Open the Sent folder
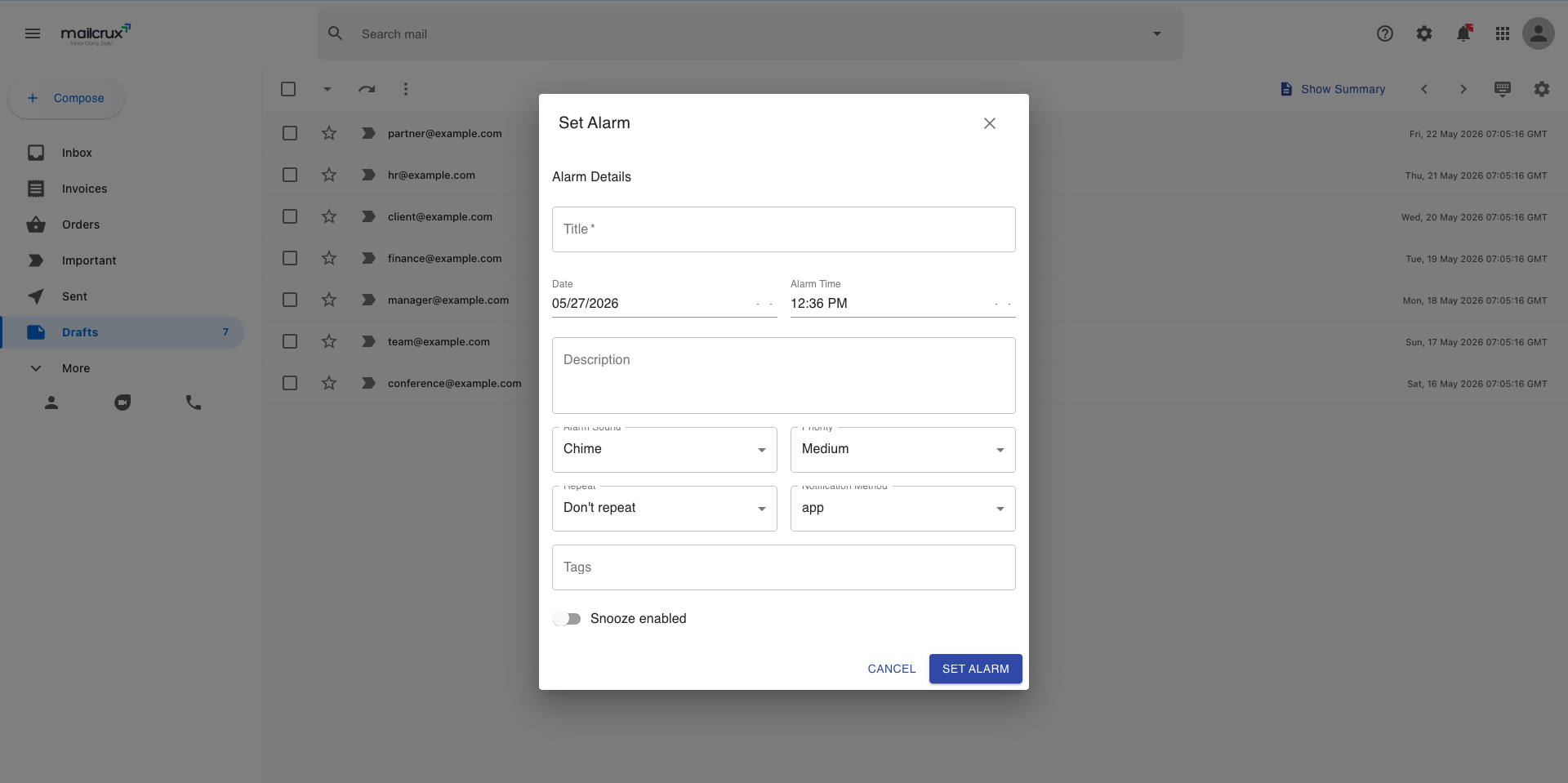Viewport: 1568px width, 783px height. tap(122, 296)
